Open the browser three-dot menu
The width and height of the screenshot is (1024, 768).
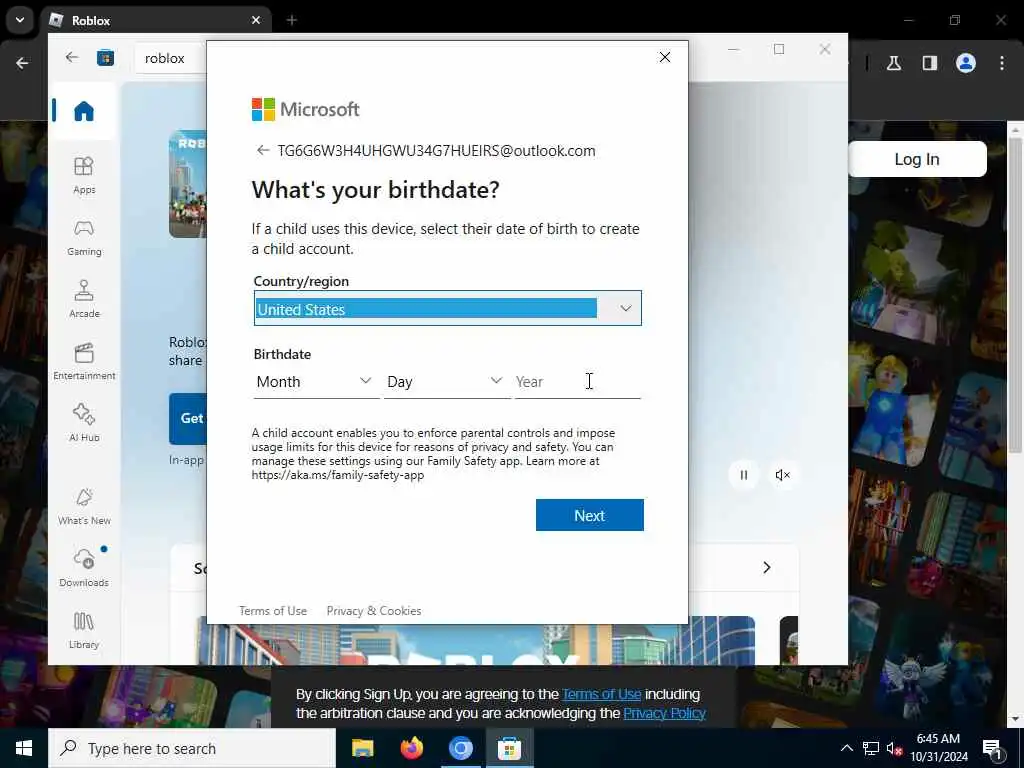(1002, 63)
